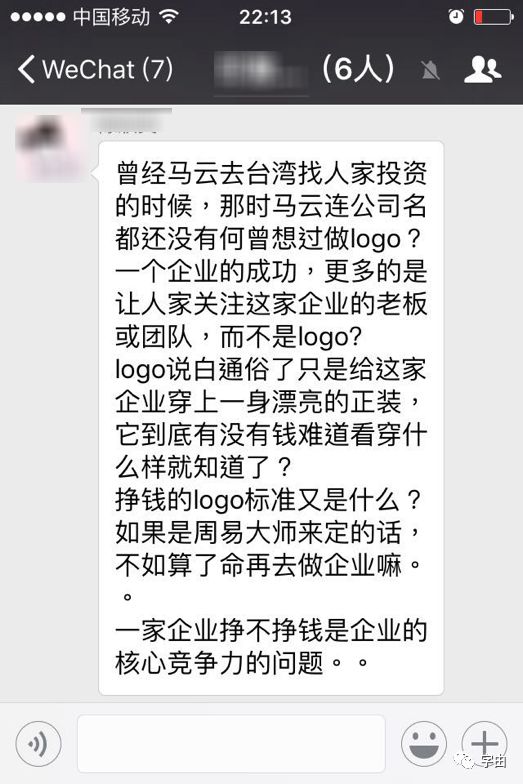
Task: Tap the alarm clock status icon
Action: (456, 17)
